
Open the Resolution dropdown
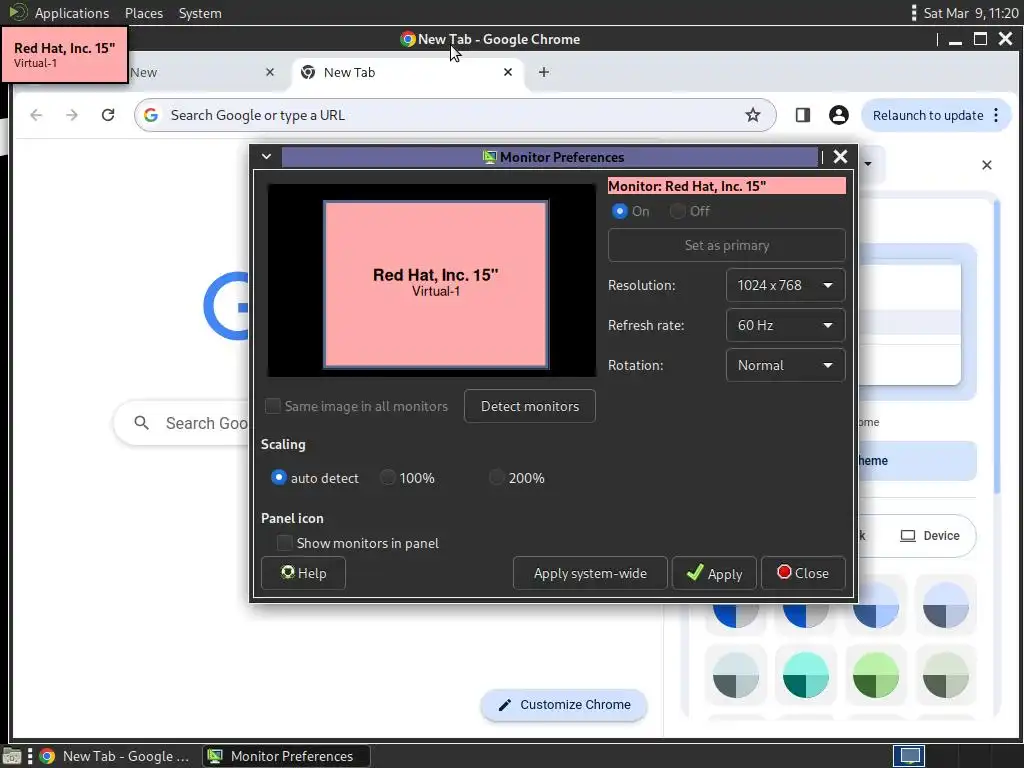click(785, 285)
